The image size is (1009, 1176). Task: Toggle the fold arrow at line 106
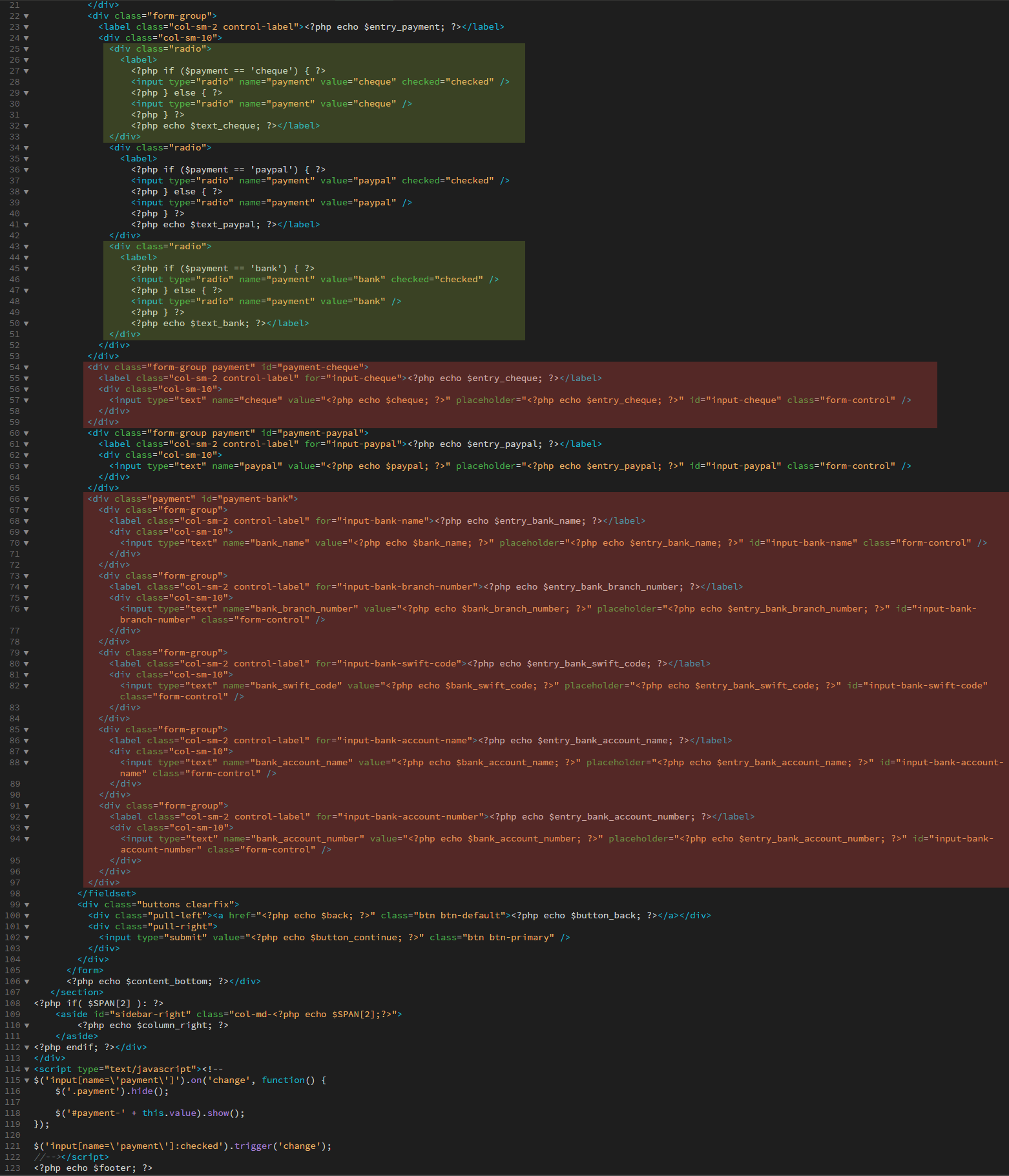point(26,982)
